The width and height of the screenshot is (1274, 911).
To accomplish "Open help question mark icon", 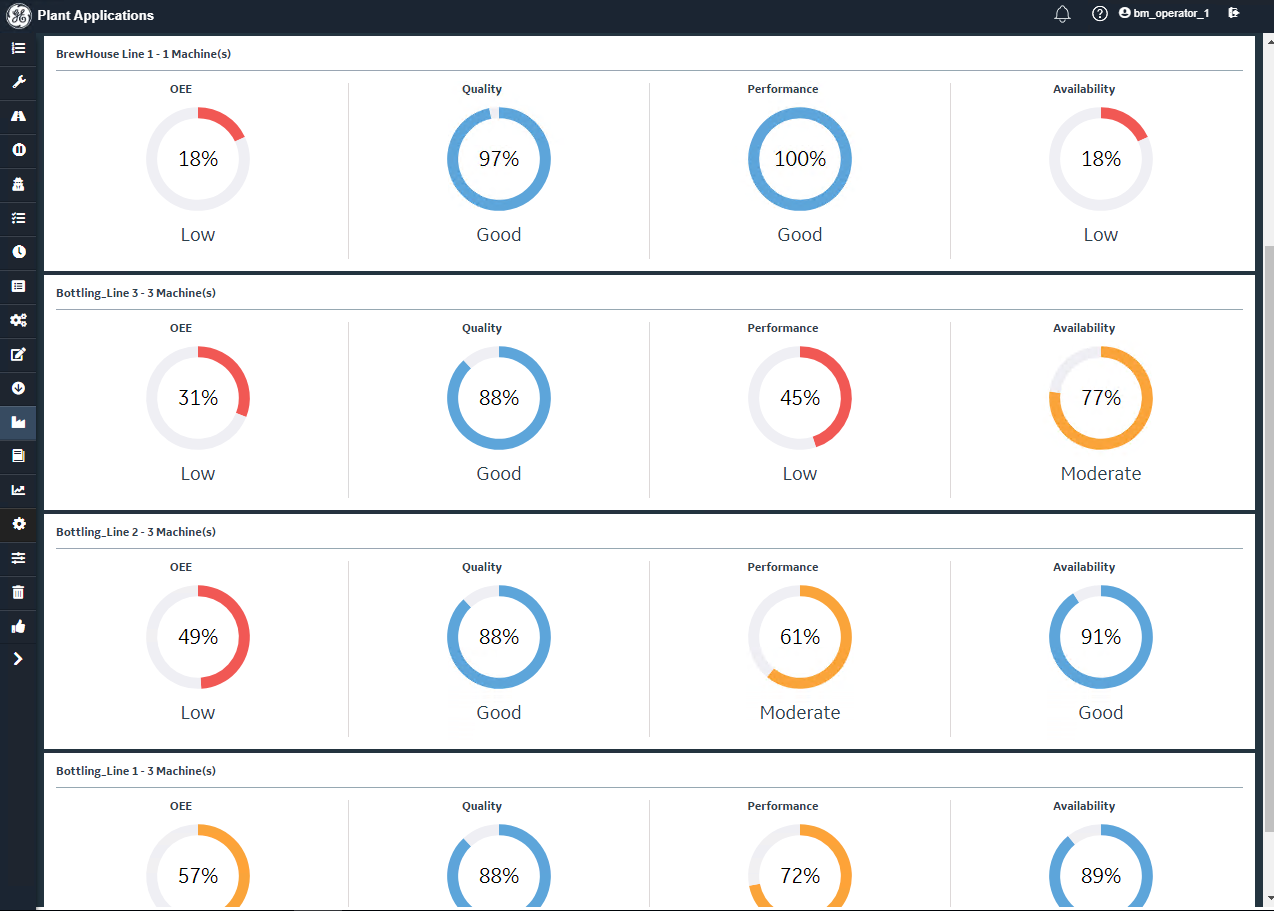I will click(x=1100, y=14).
